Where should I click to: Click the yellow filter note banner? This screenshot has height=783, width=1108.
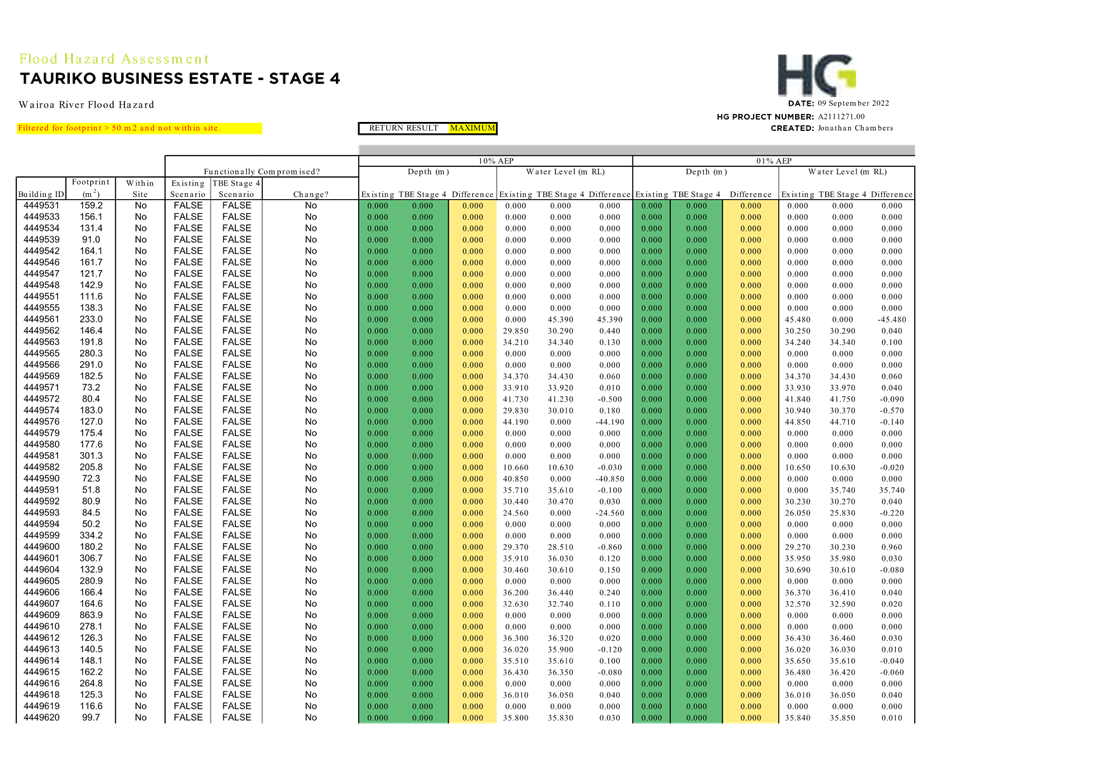pyautogui.click(x=139, y=128)
